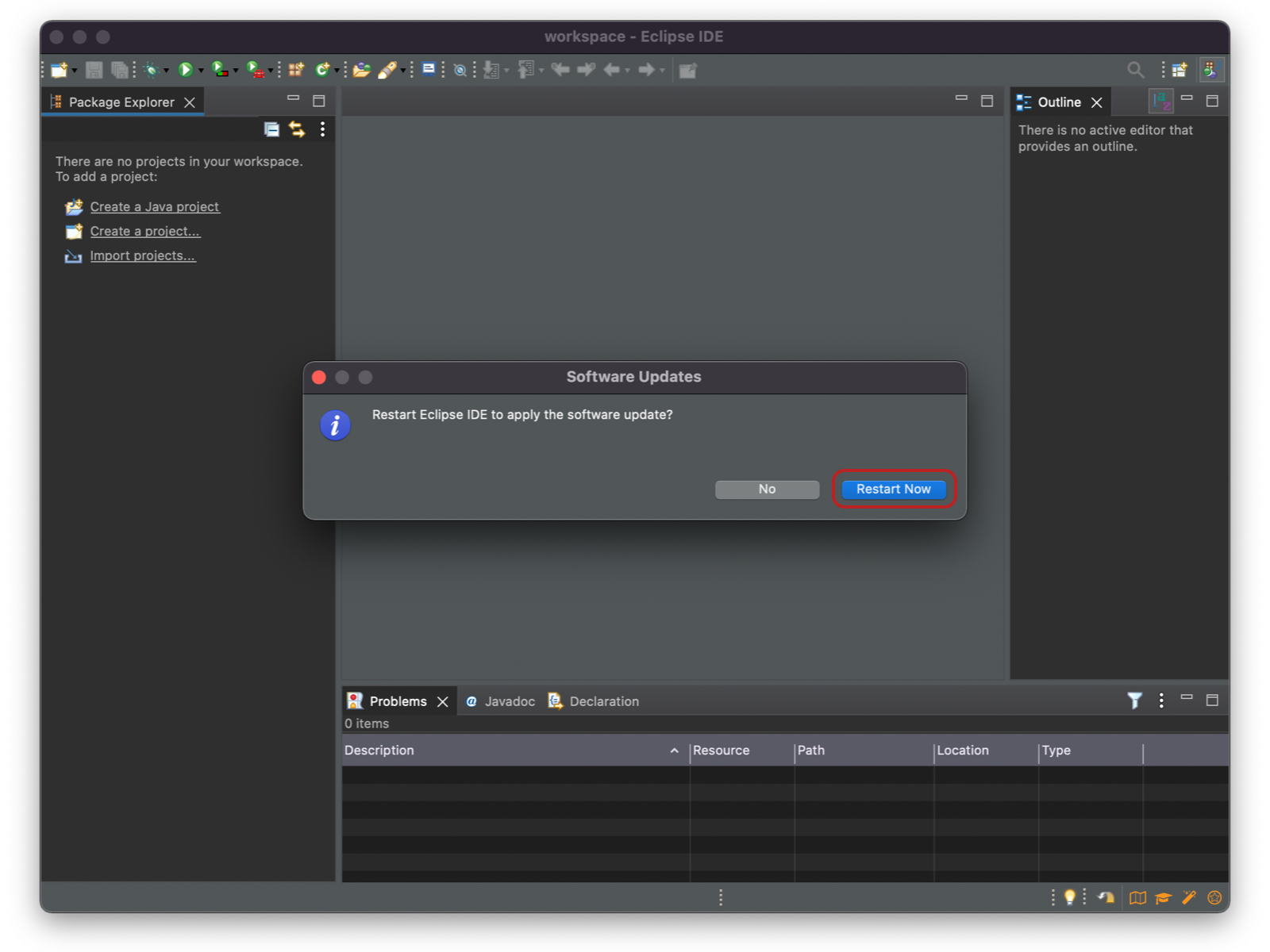Close the Software Updates dialog with red button
This screenshot has height=952, width=1270.
(x=319, y=378)
